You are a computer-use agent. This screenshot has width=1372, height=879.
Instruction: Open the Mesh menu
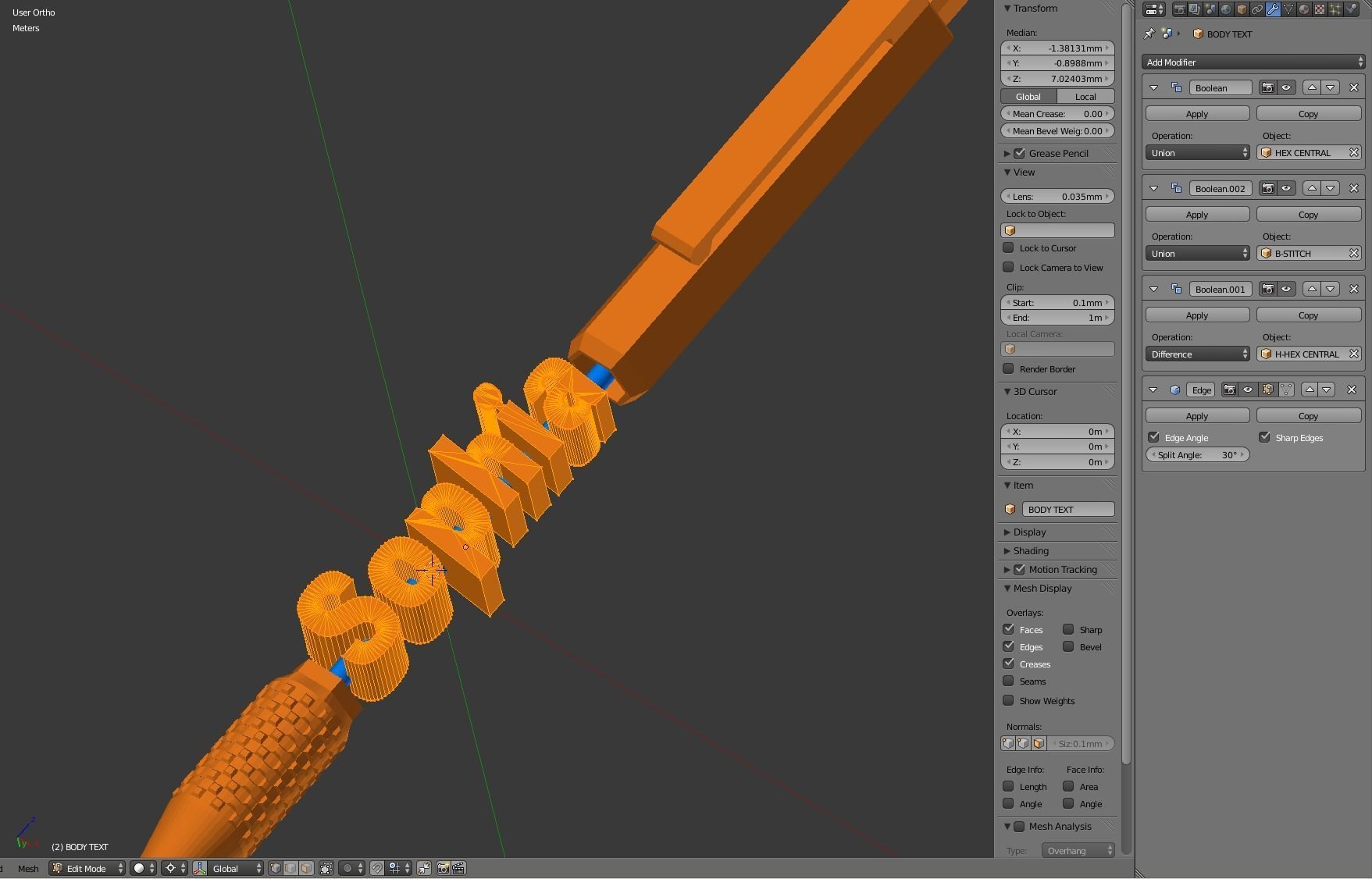[x=28, y=868]
